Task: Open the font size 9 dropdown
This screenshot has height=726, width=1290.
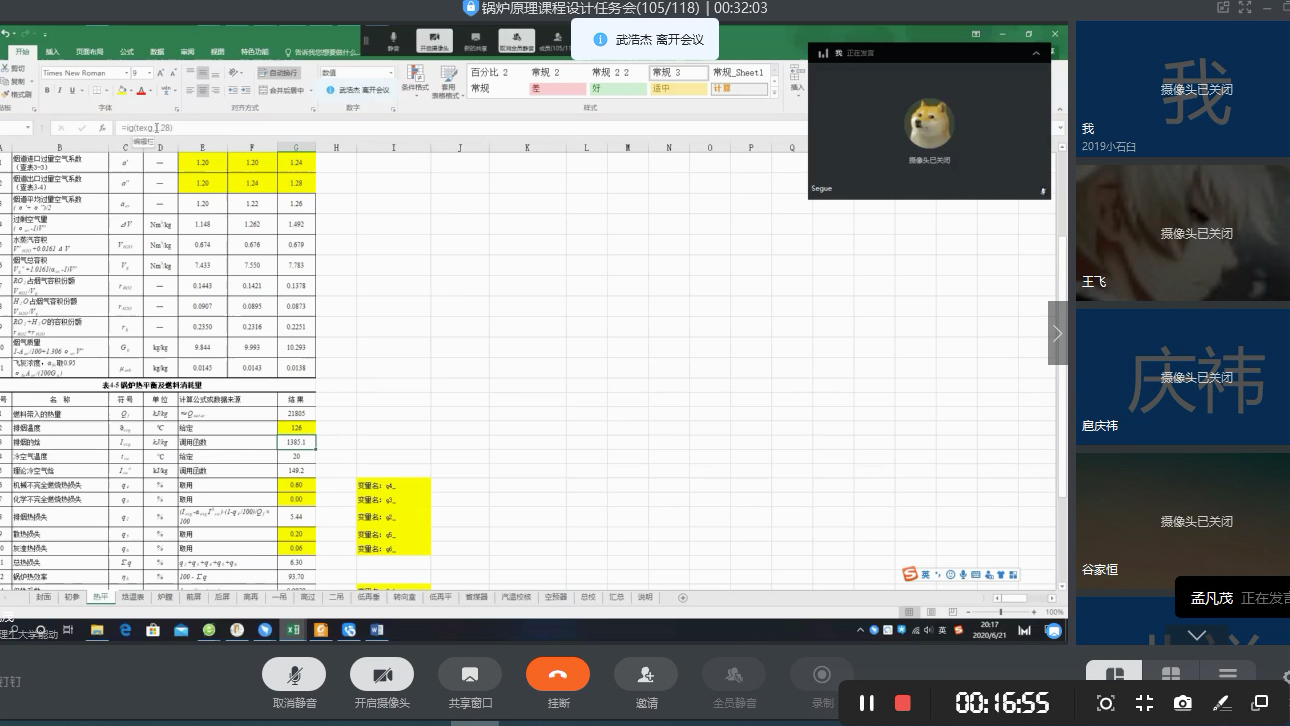Action: [150, 73]
